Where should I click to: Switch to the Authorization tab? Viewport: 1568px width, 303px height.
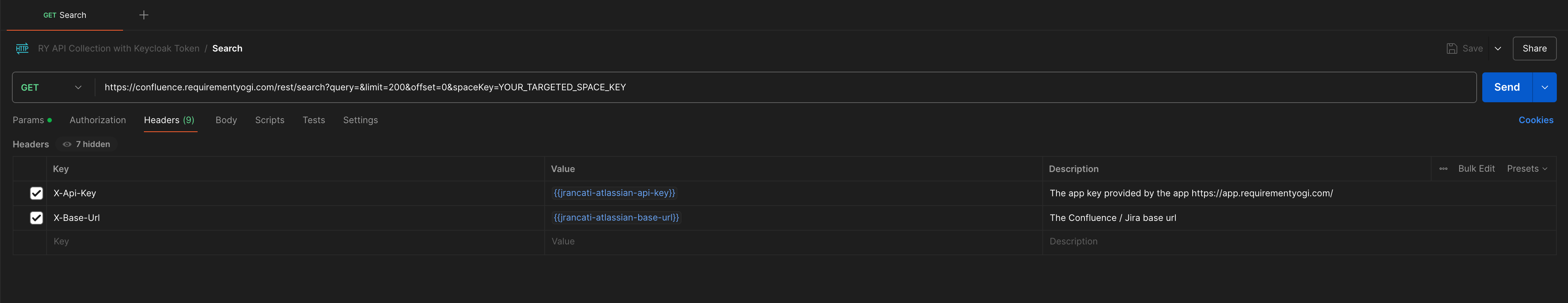97,120
